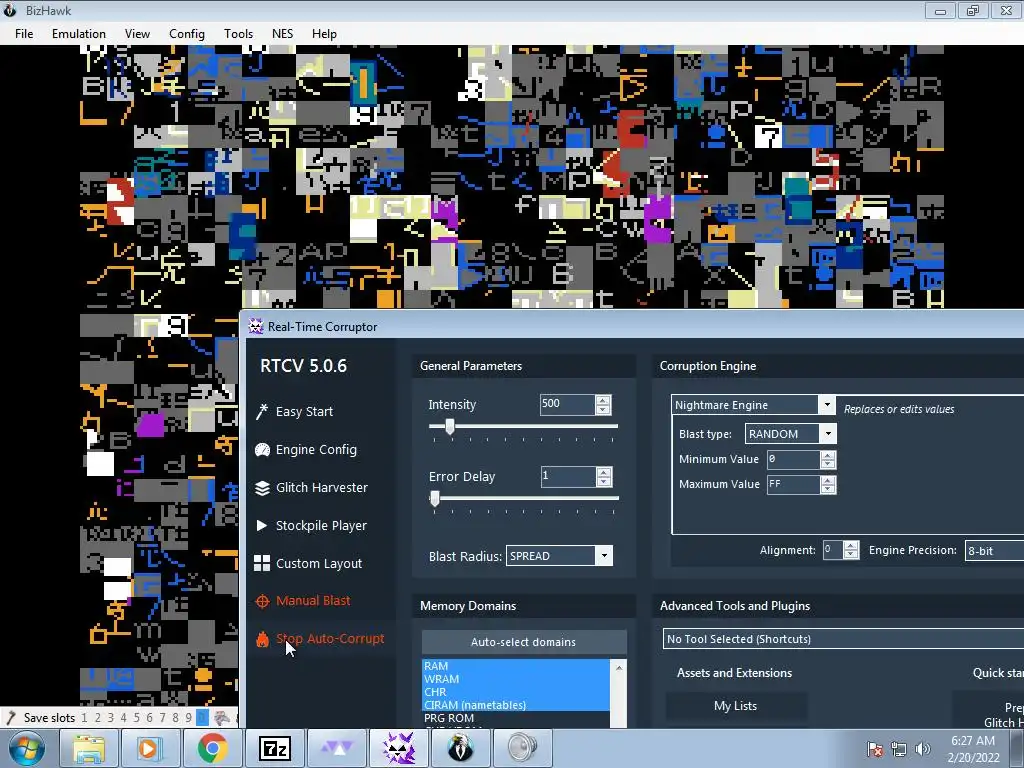
Task: Click the Auto-select domains button
Action: click(524, 642)
